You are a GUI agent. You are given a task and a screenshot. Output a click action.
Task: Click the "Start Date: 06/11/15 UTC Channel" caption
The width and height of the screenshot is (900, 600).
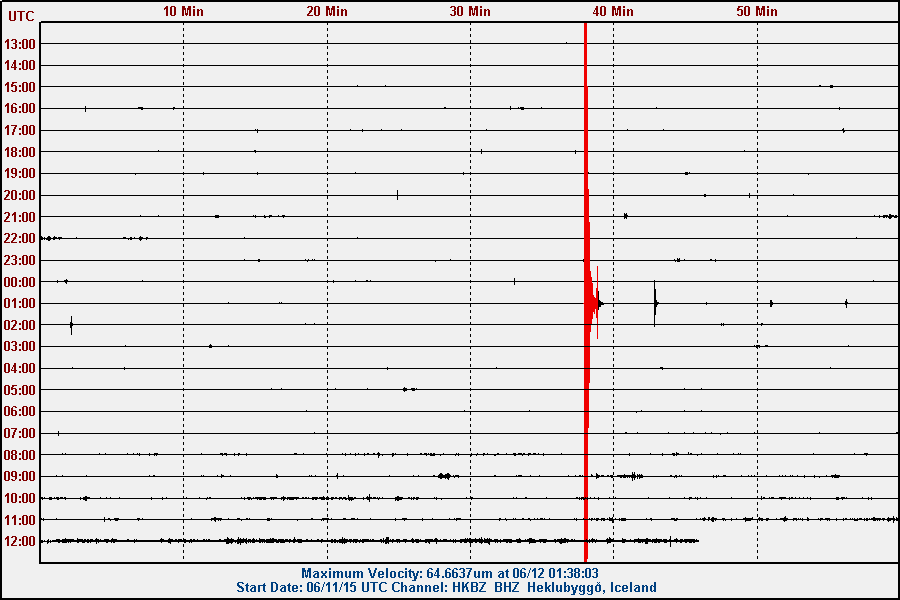tap(342, 587)
